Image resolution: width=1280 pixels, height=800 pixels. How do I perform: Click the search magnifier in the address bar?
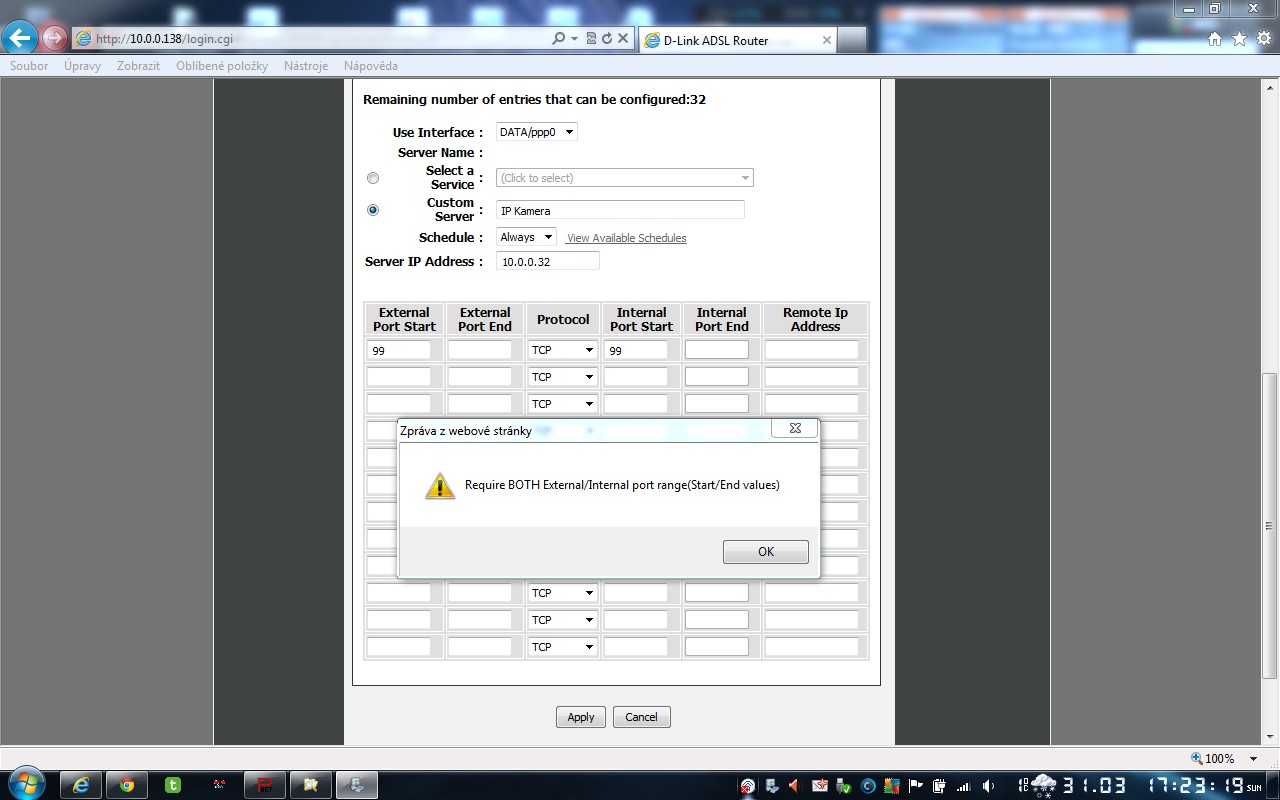[x=558, y=39]
